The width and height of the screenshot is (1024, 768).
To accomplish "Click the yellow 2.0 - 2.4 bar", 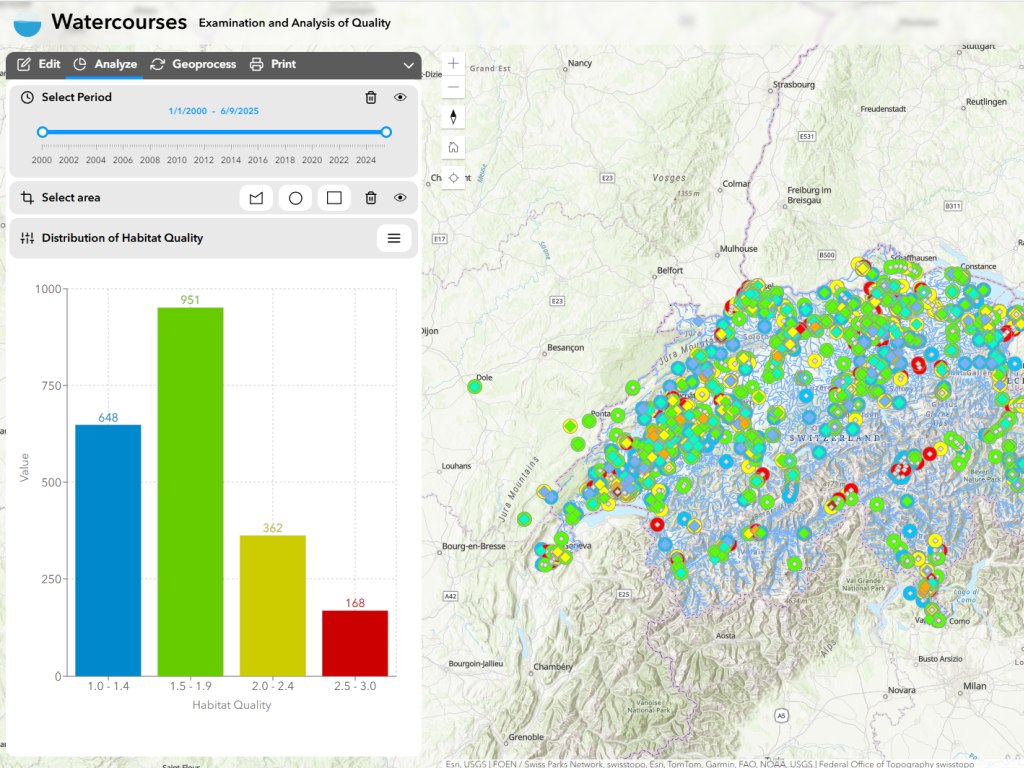I will 272,606.
